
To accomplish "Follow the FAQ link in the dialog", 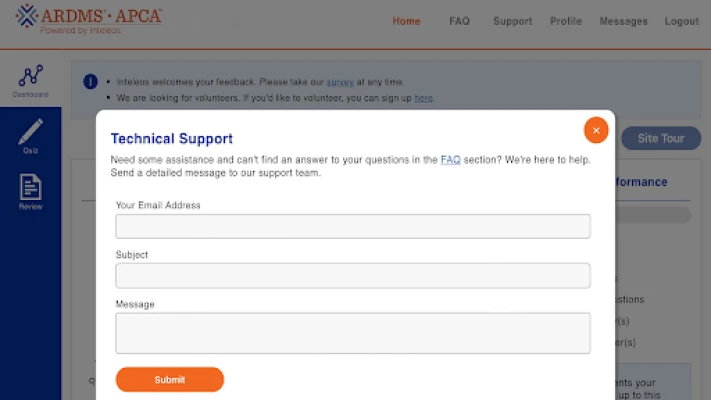I will (450, 159).
